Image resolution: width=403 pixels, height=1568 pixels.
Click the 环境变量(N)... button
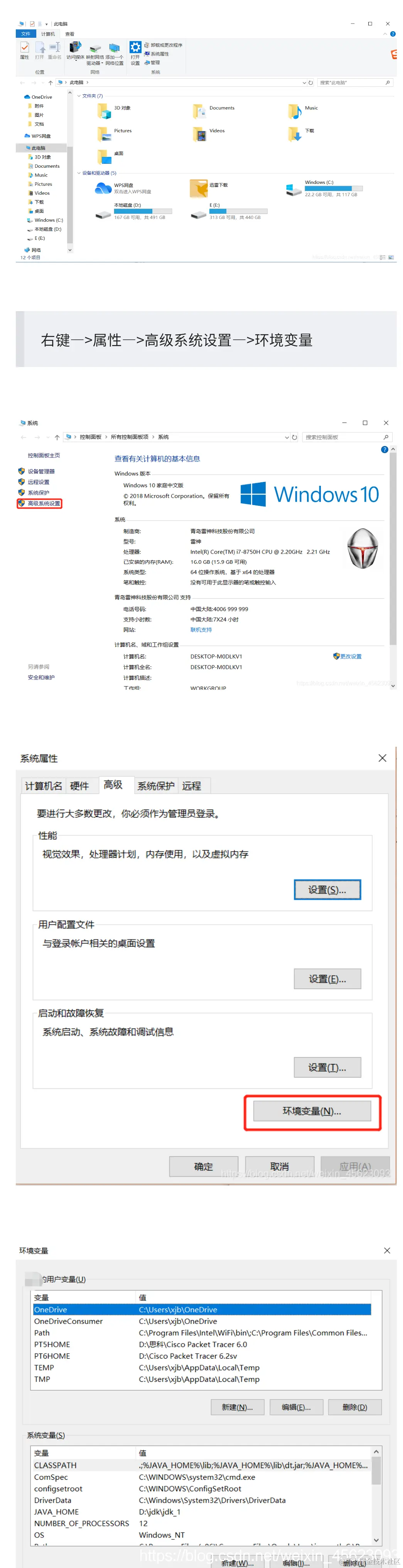312,1111
